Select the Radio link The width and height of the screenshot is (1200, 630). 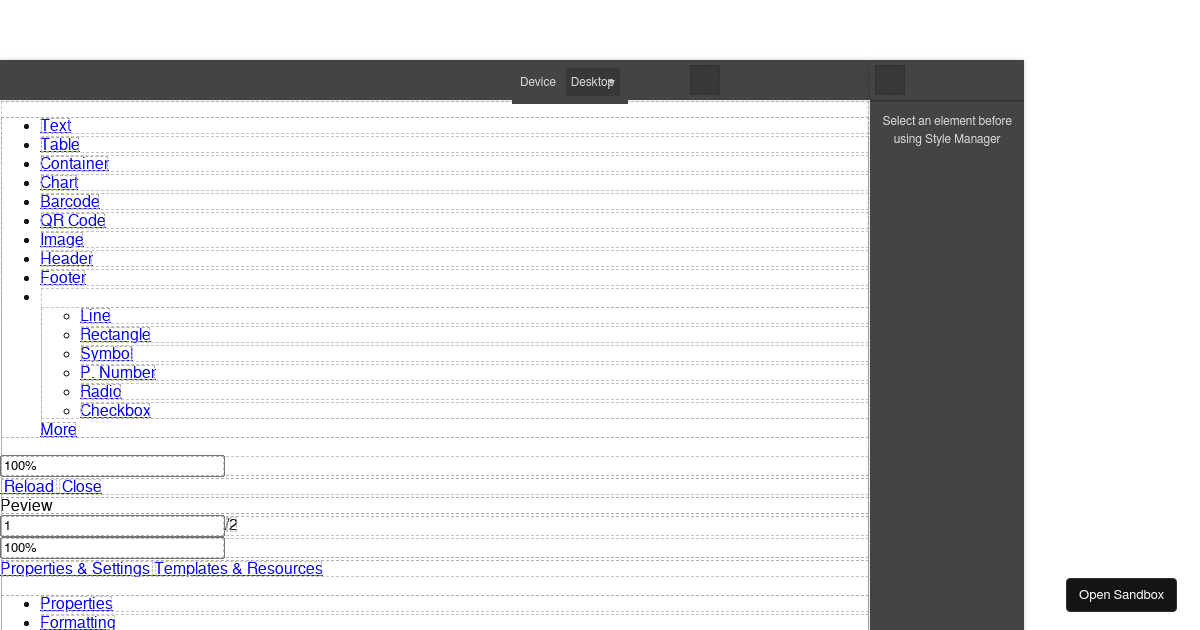(101, 392)
